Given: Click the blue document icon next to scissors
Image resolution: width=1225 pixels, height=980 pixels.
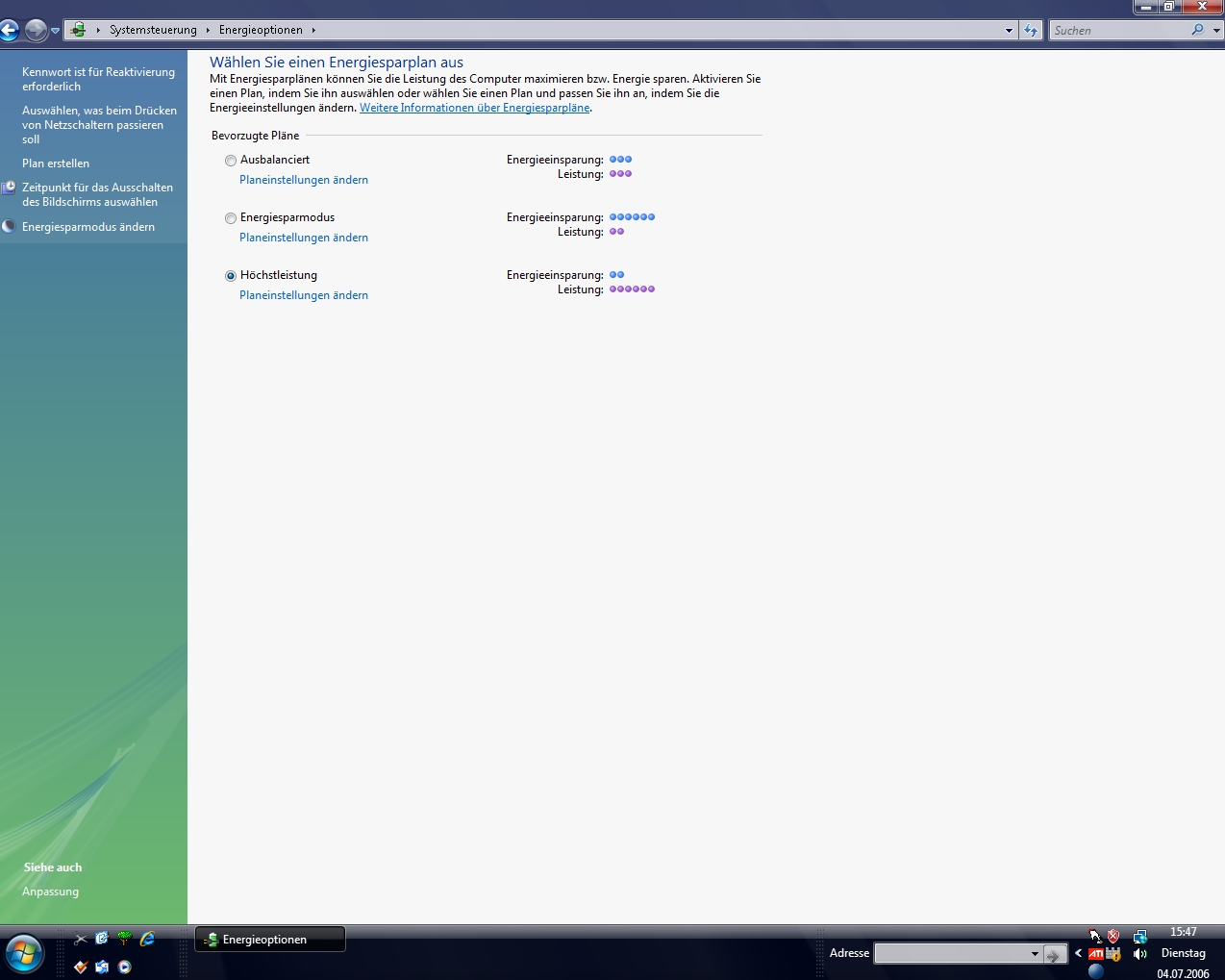Looking at the screenshot, I should (102, 939).
